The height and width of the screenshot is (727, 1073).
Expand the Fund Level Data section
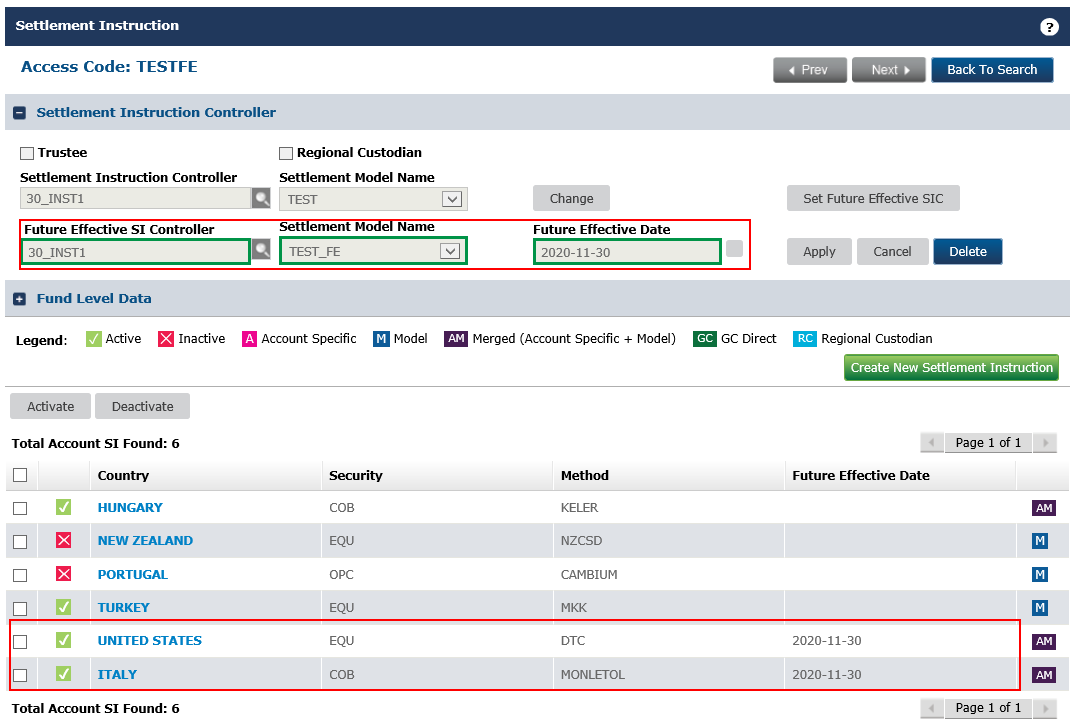pos(20,299)
